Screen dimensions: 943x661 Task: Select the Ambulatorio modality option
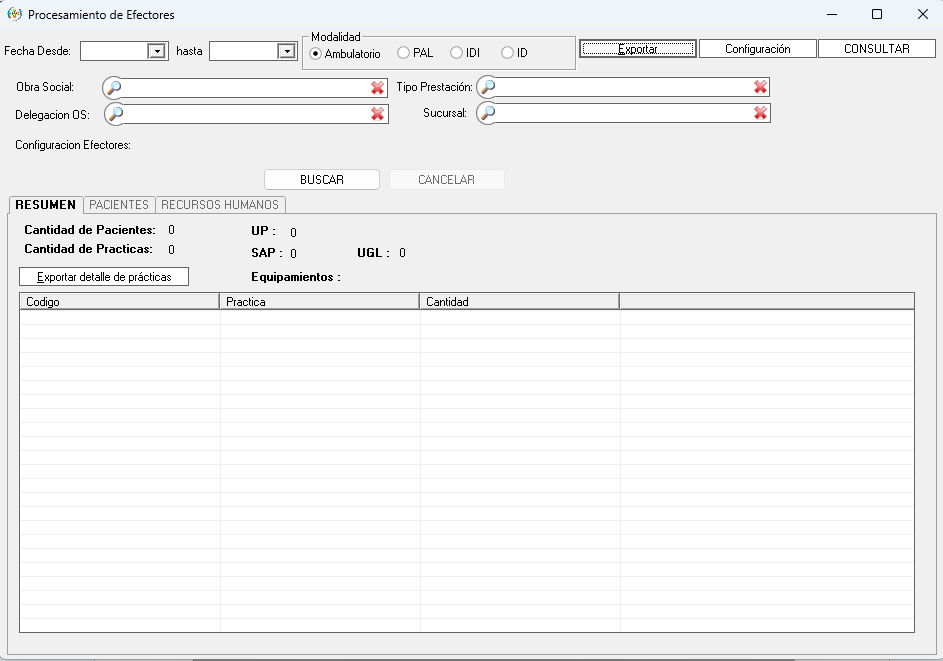tap(316, 53)
